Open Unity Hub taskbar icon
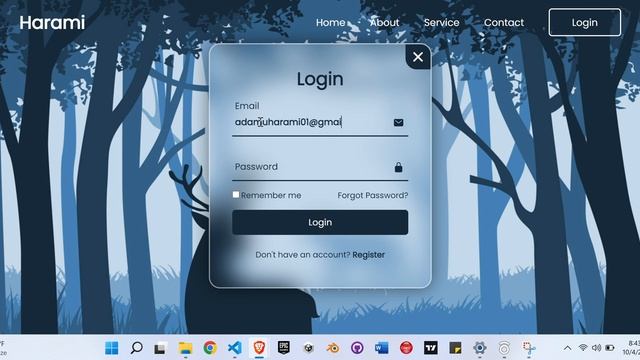Image resolution: width=640 pixels, height=360 pixels. (309, 348)
